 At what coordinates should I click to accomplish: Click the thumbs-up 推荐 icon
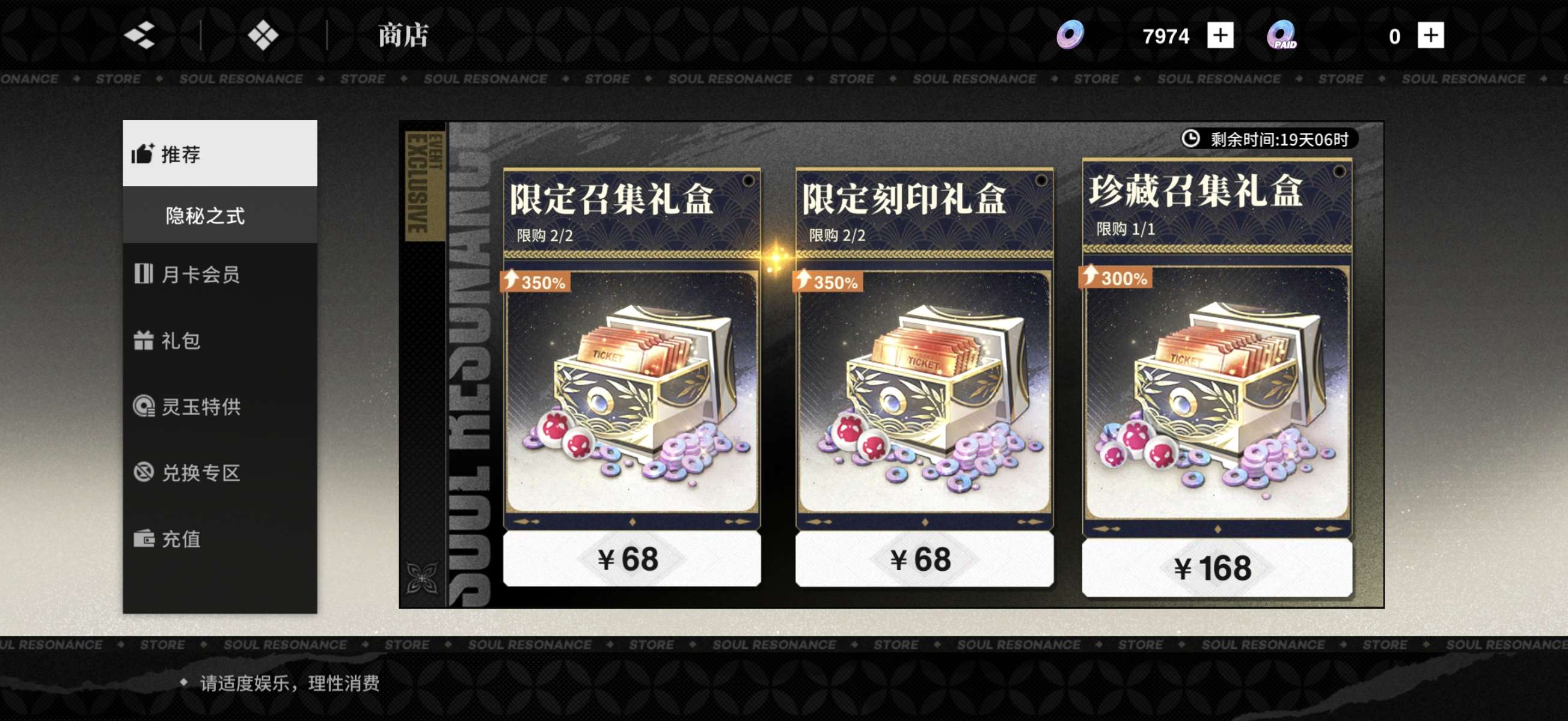tap(143, 153)
